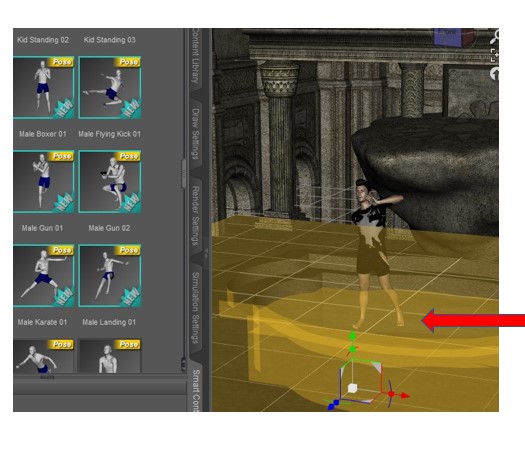Click the pose panel vertical scrollbar
Image resolution: width=525 pixels, height=456 pixels.
183,174
